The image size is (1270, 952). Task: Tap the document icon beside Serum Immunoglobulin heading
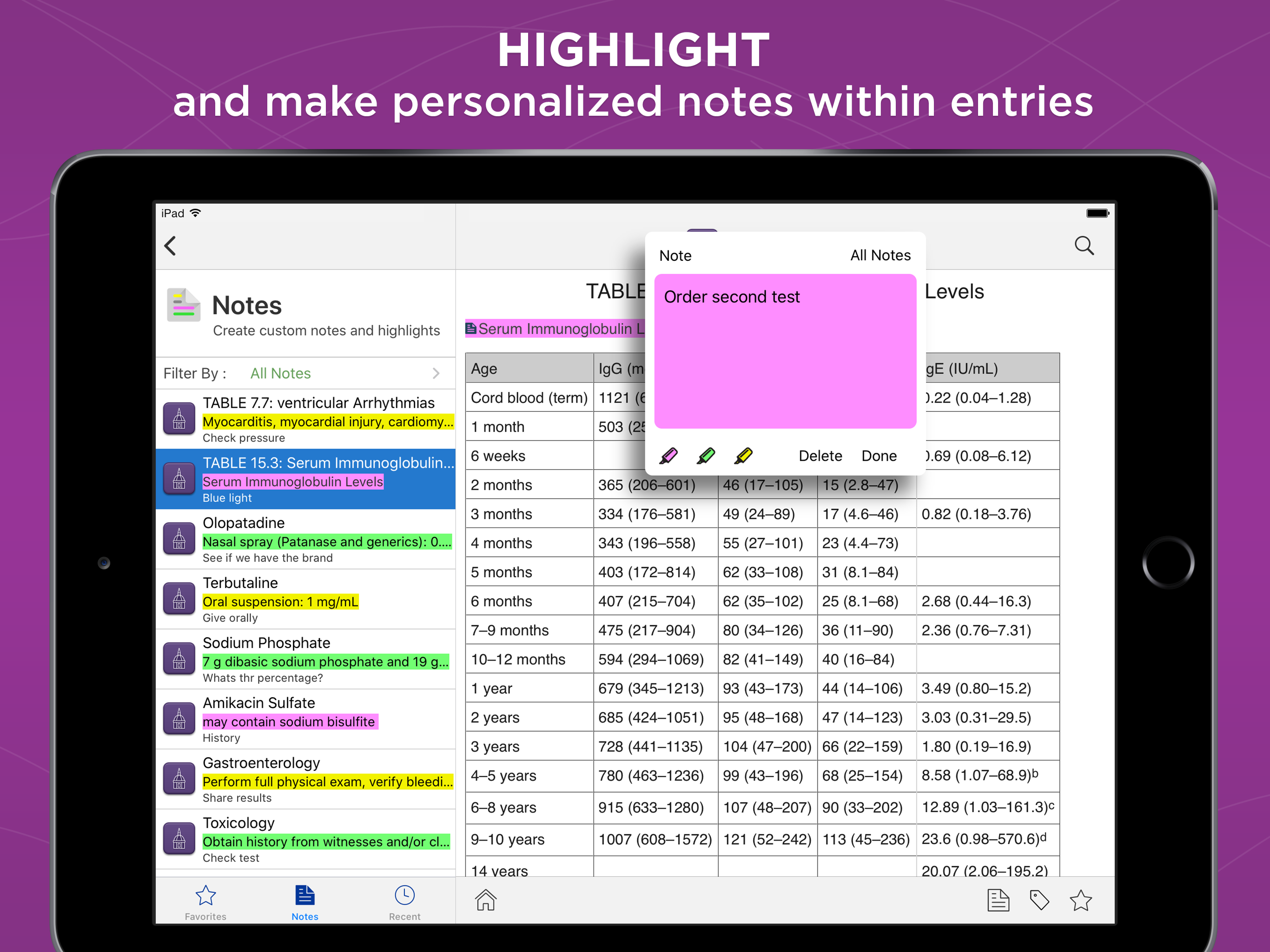click(472, 329)
